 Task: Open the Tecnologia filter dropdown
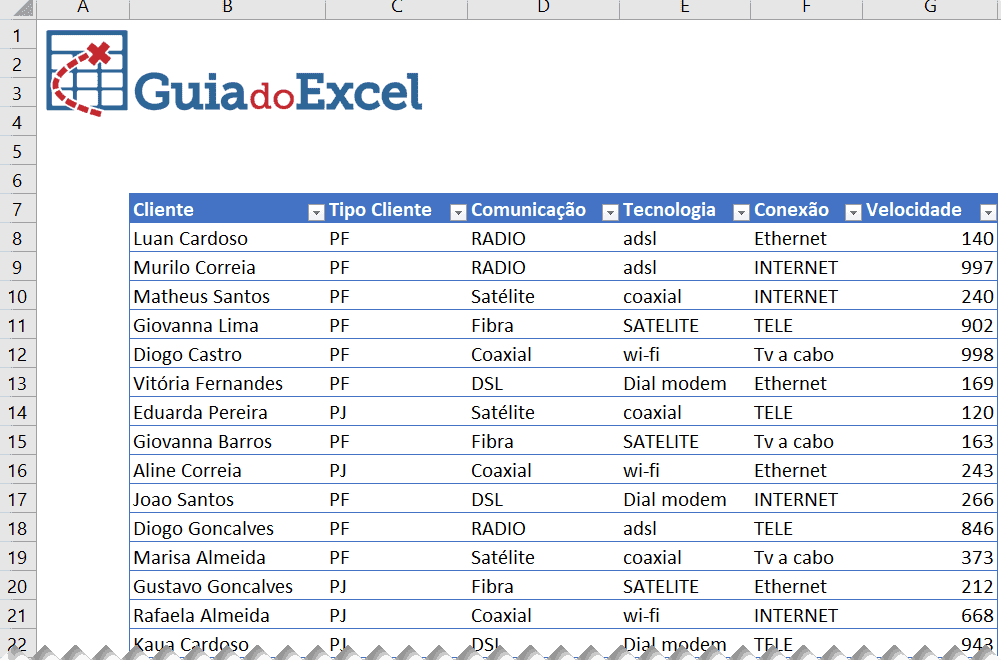[x=741, y=212]
